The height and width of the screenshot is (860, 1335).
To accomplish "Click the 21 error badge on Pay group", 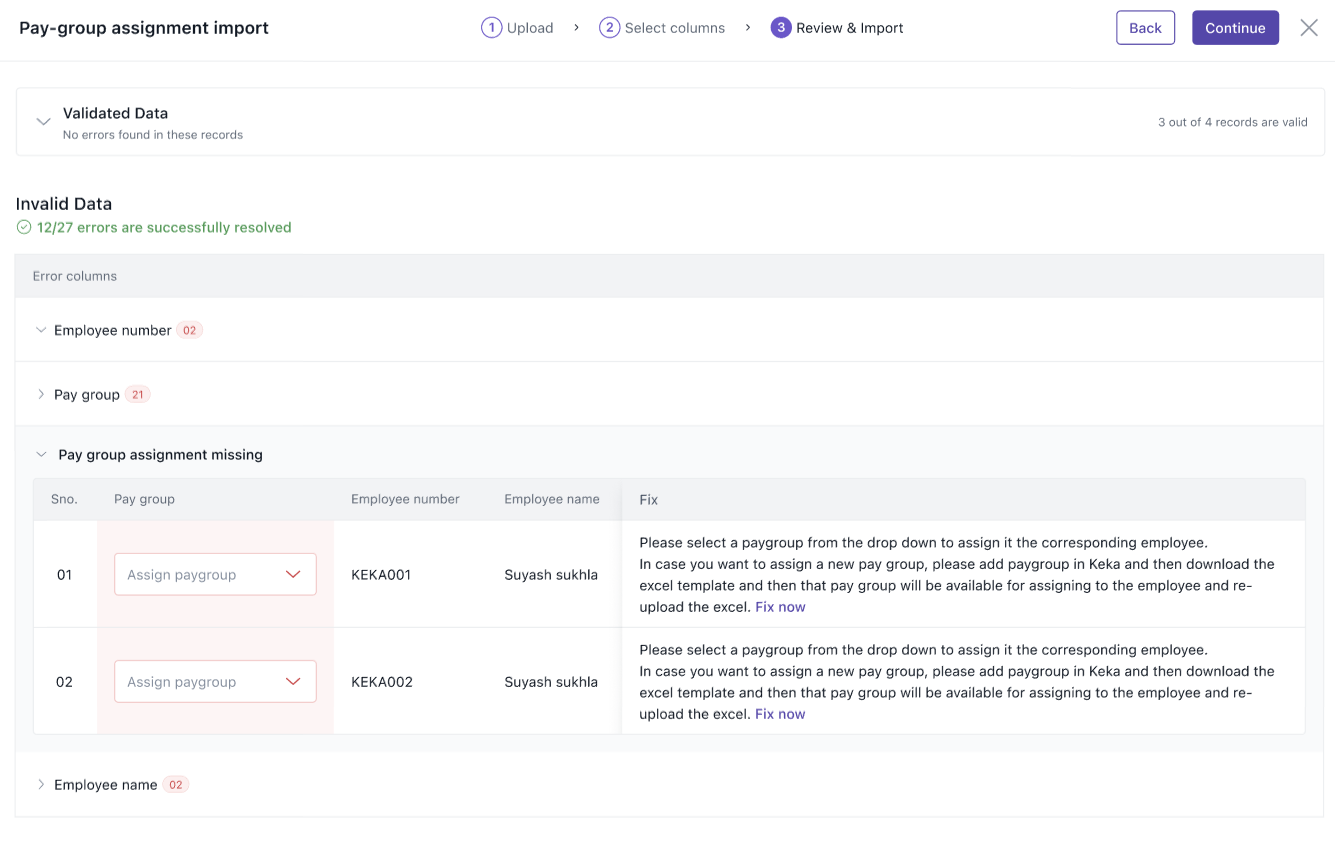I will point(137,395).
